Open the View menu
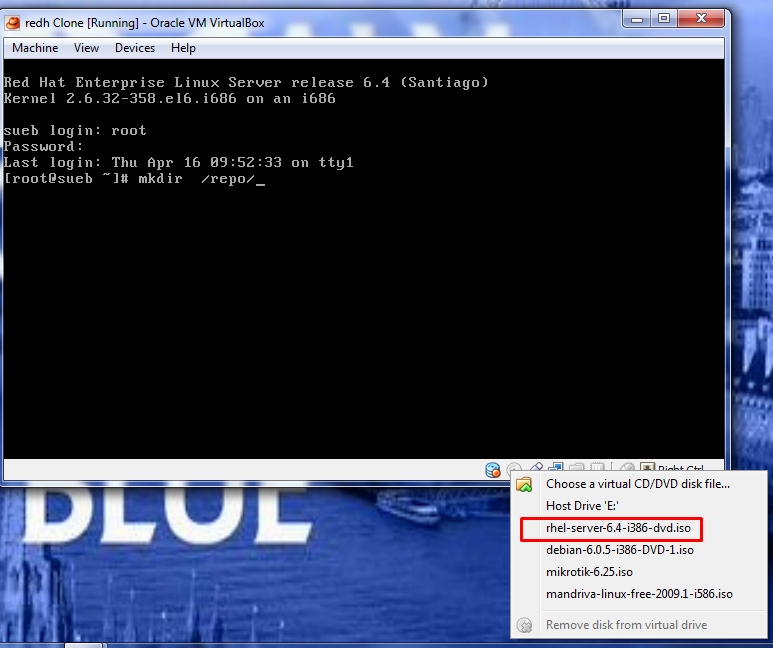This screenshot has height=648, width=773. coord(86,48)
